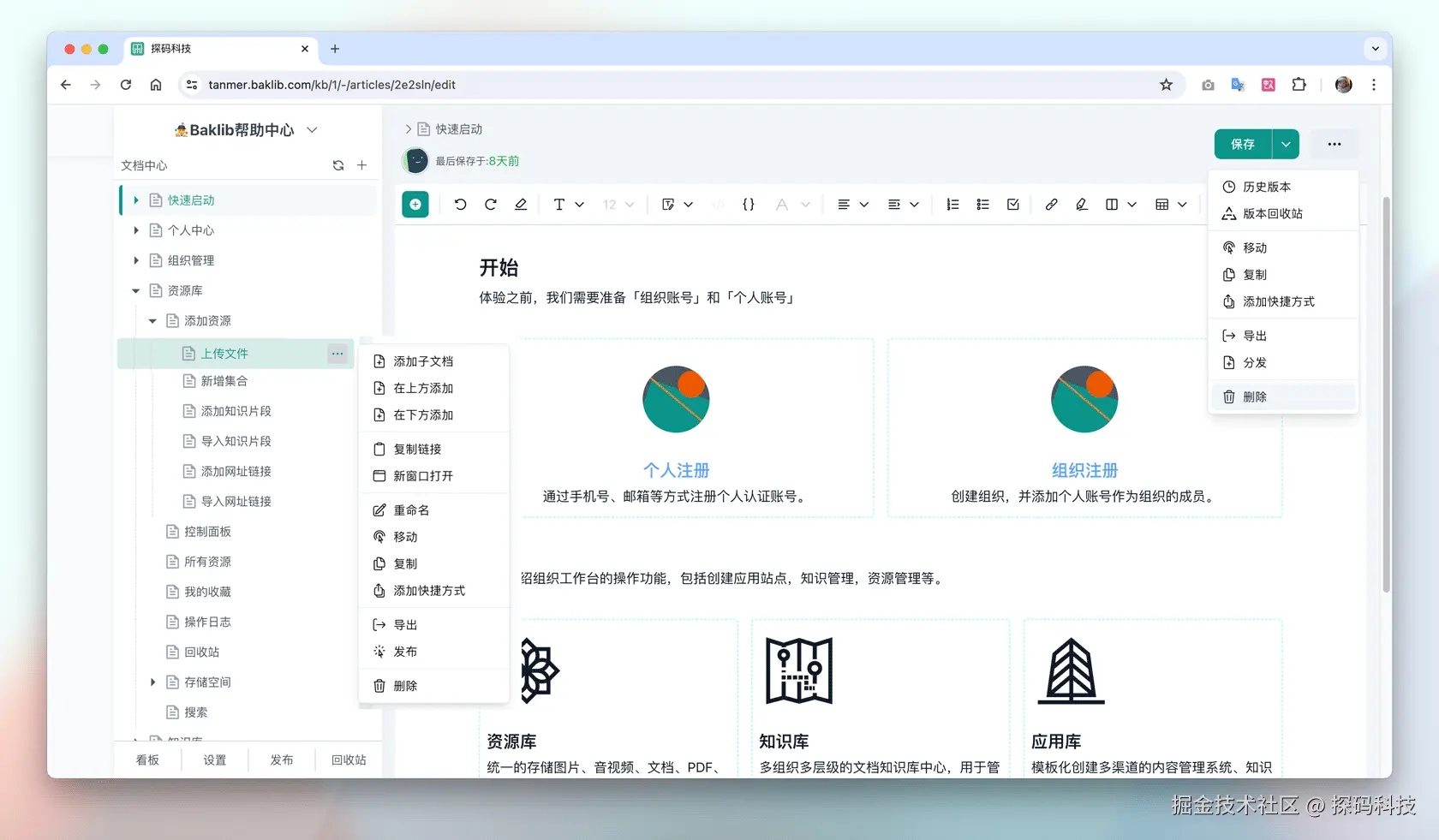Click the author avatar beside 最后保存于
The width and height of the screenshot is (1439, 840).
pyautogui.click(x=415, y=161)
